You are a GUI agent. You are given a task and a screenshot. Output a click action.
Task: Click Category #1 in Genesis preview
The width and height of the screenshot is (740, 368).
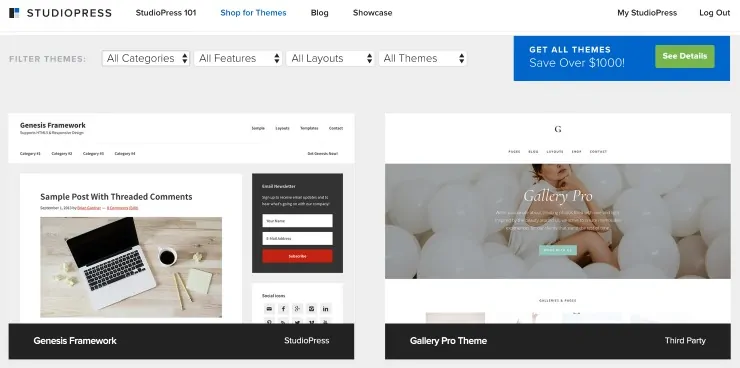[x=30, y=154]
